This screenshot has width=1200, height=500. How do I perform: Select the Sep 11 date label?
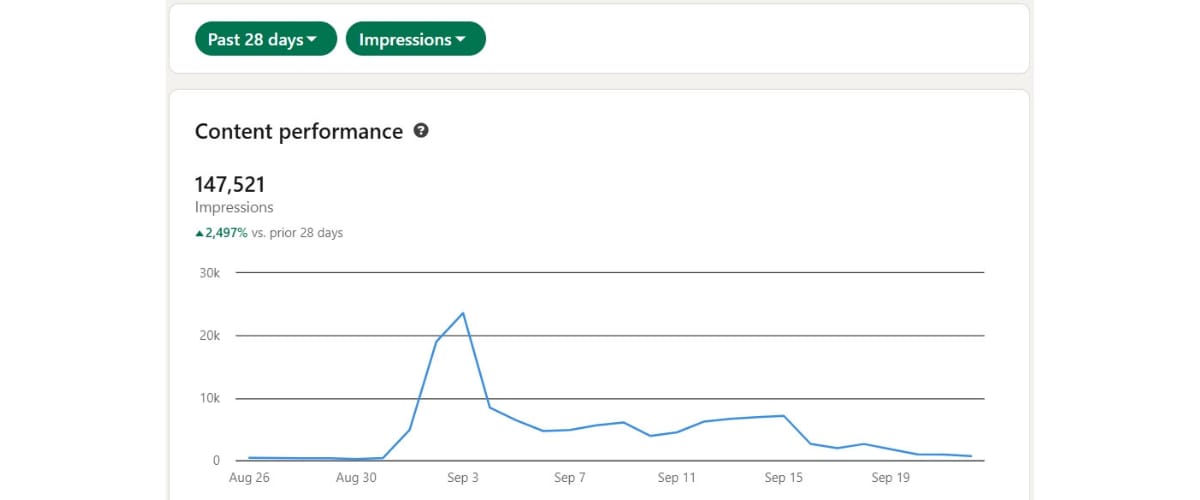tap(676, 478)
